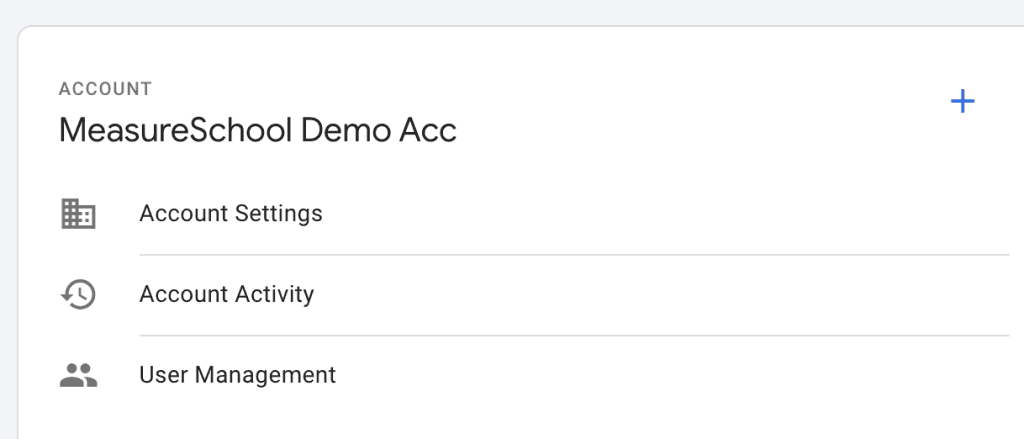
Task: Open the Account Settings menu item
Action: tap(231, 213)
